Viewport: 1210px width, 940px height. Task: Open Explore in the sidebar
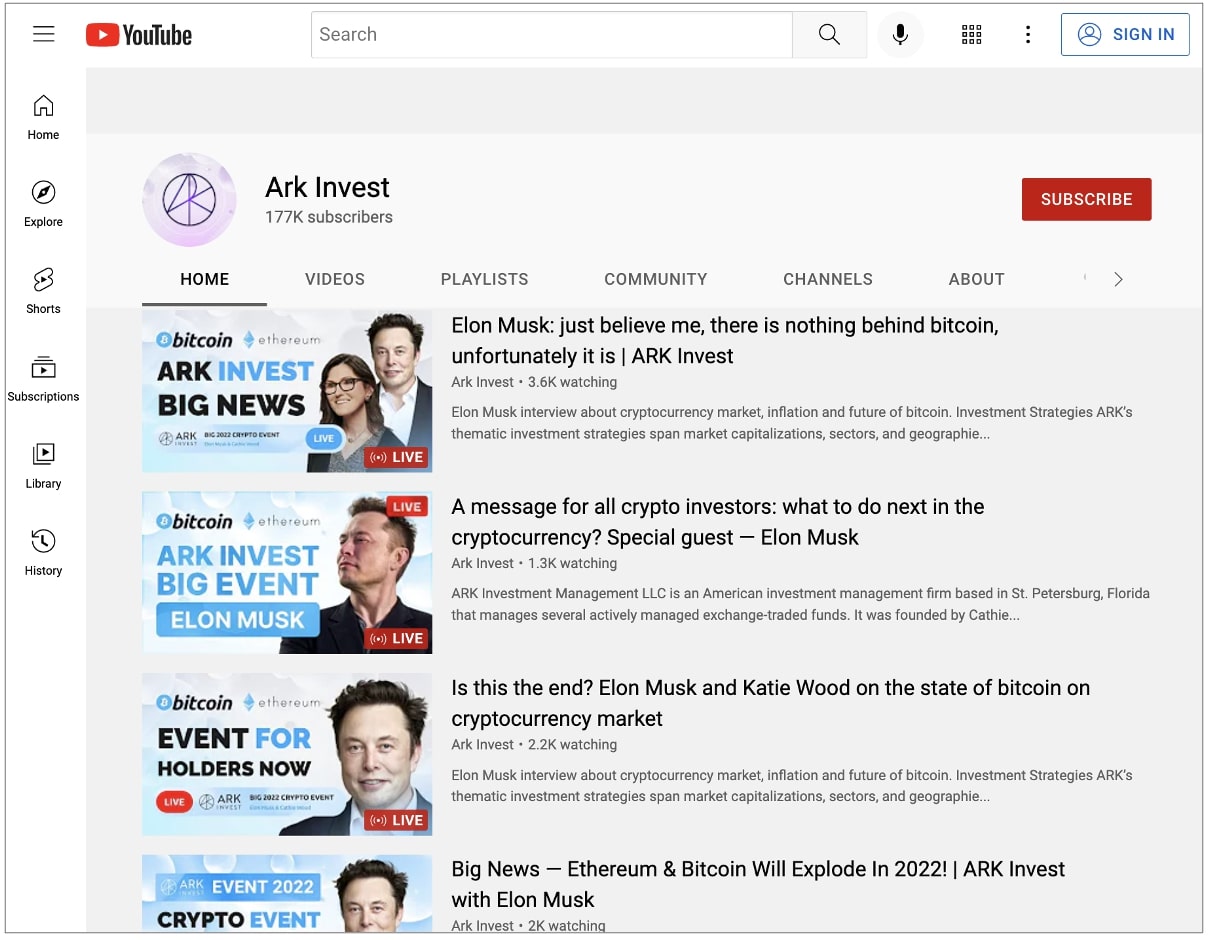coord(43,204)
